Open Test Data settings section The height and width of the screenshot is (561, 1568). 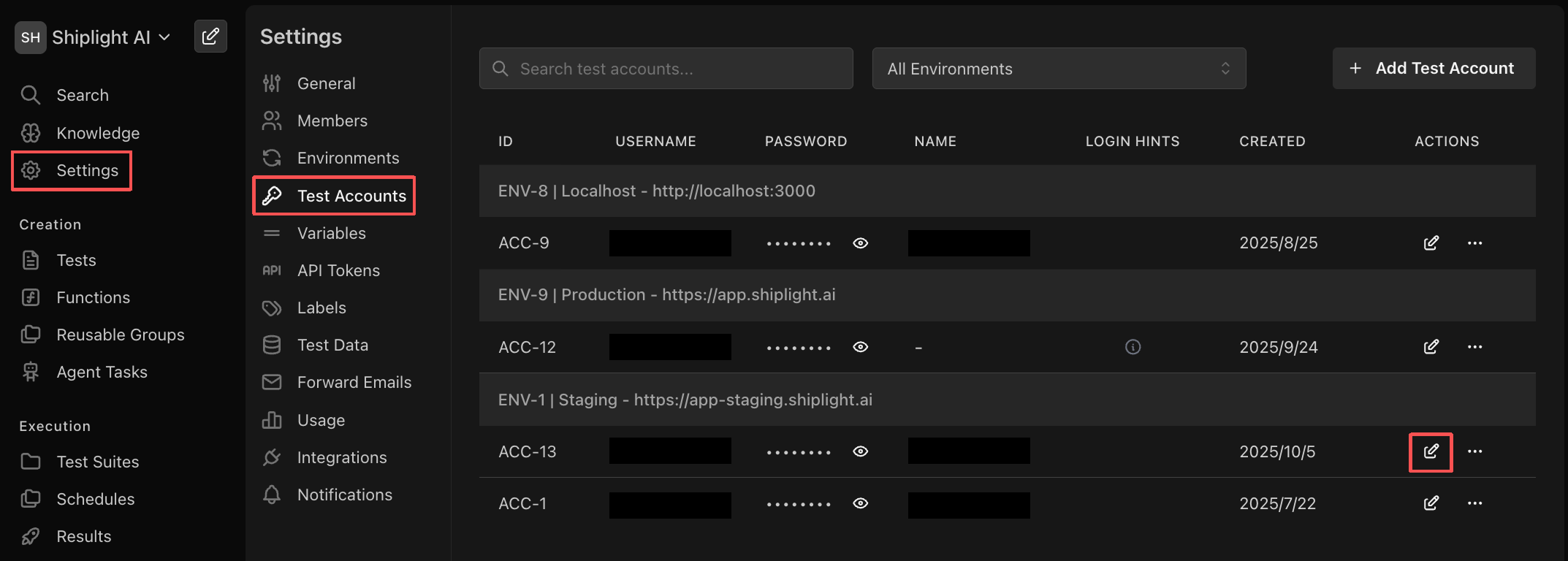315,345
